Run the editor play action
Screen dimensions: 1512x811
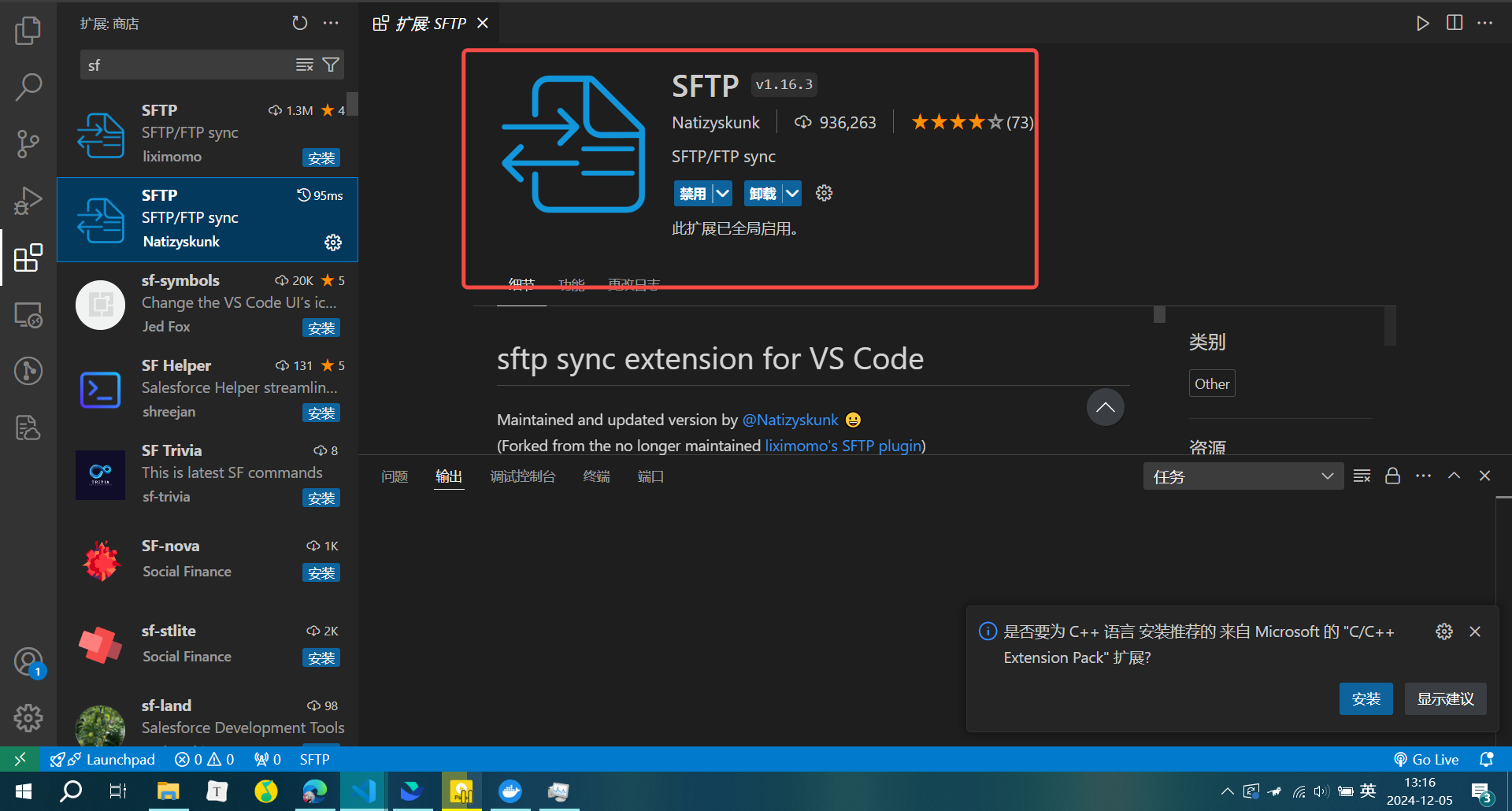click(x=1422, y=23)
